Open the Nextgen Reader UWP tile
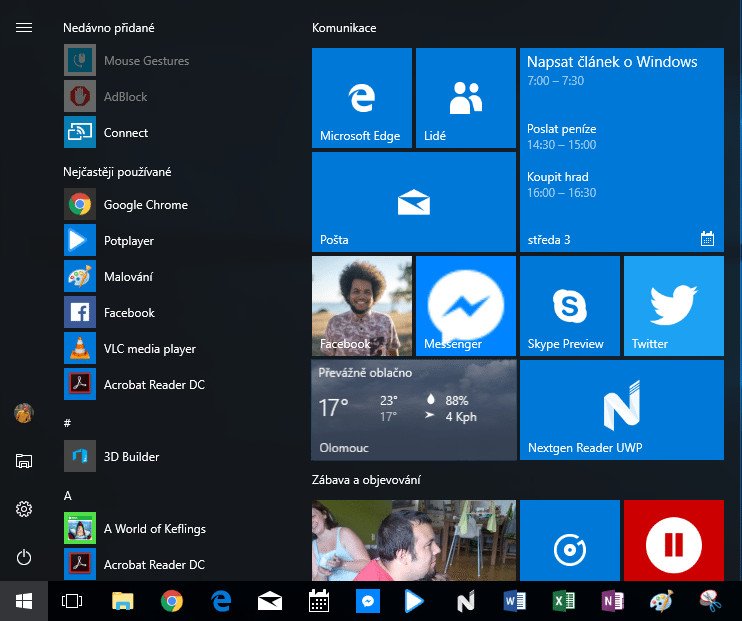 point(622,410)
